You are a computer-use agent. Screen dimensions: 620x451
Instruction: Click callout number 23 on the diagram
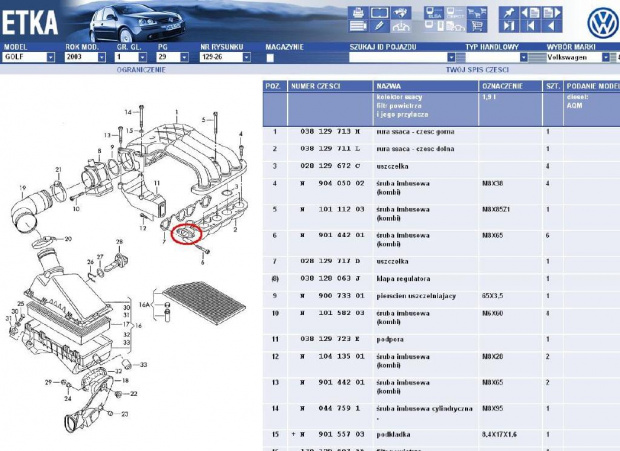[x=125, y=414]
